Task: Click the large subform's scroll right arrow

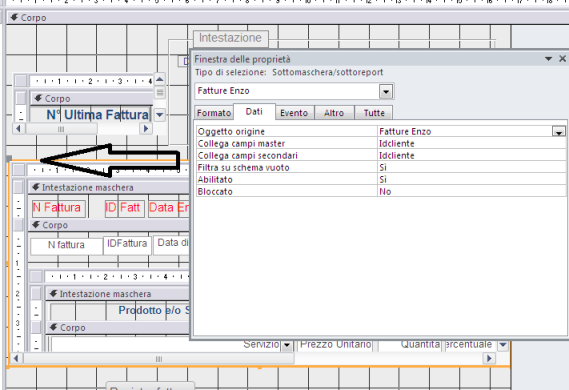Action: (x=489, y=358)
